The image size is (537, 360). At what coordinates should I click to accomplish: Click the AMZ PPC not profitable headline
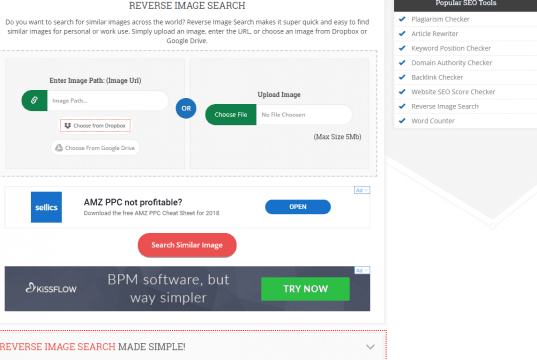133,202
